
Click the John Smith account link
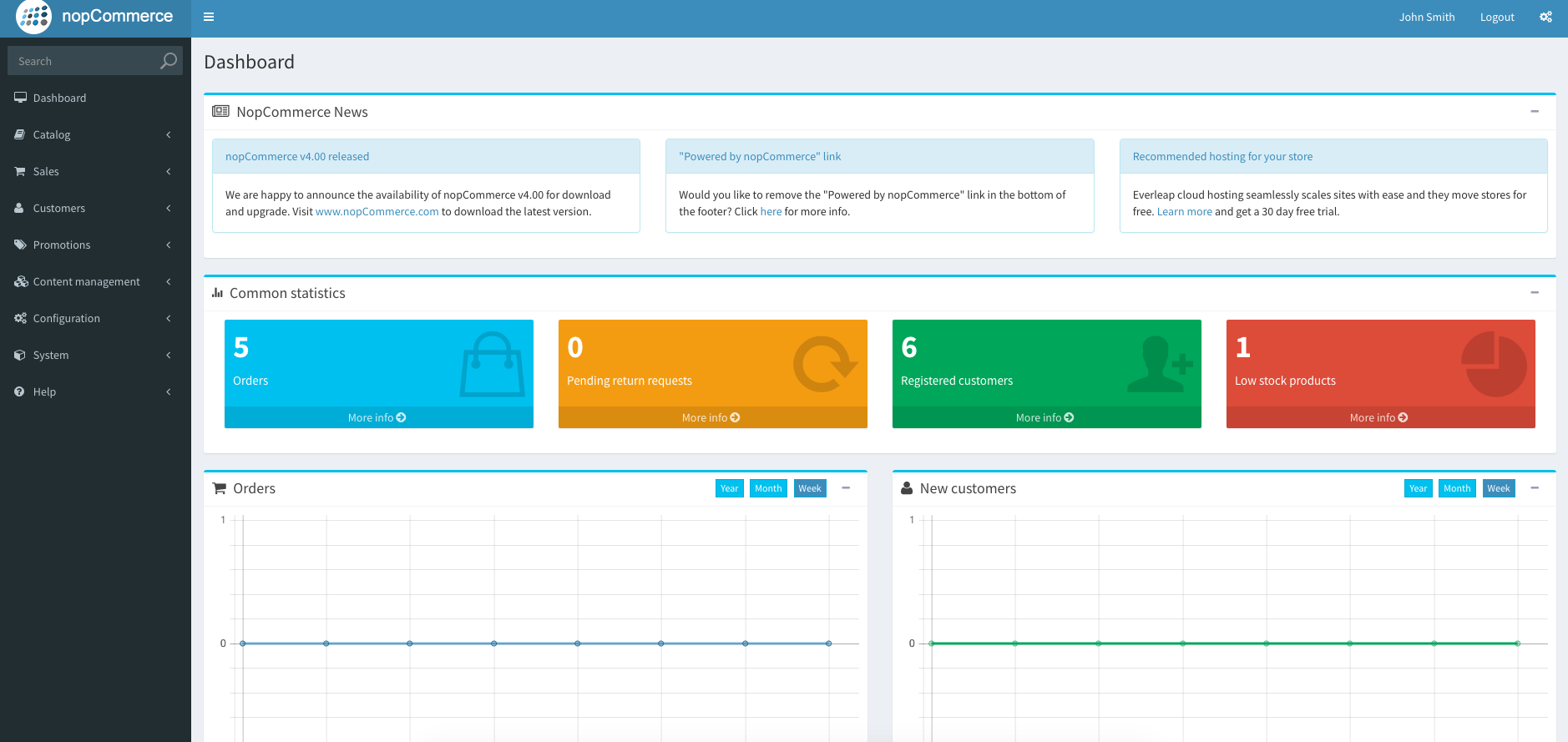tap(1427, 17)
